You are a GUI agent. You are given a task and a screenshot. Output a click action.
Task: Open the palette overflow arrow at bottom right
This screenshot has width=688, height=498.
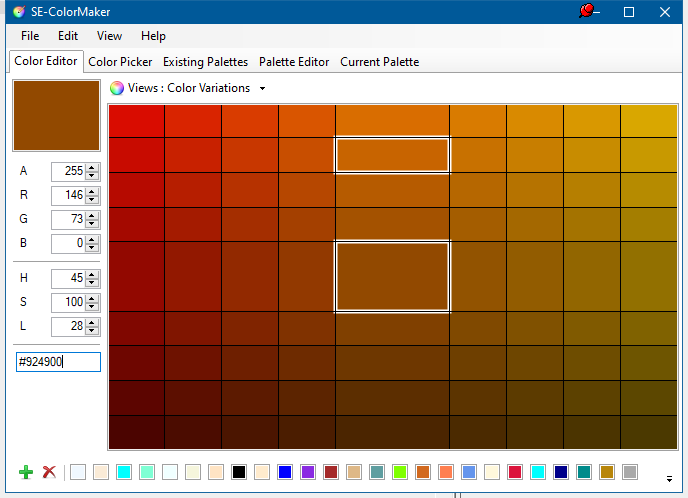(x=669, y=479)
